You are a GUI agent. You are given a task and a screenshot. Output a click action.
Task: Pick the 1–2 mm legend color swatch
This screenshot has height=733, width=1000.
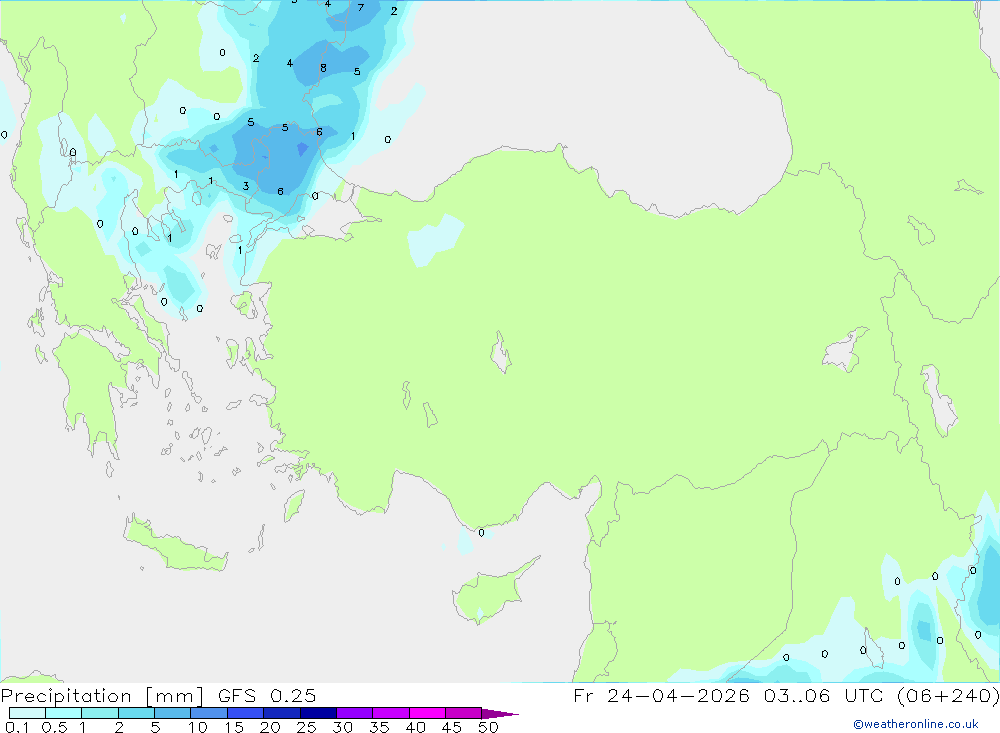[x=100, y=713]
